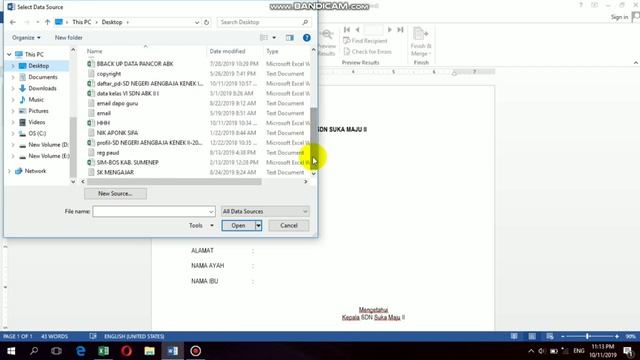Refresh the Desktop folder listing
This screenshot has height=360, width=640.
(207, 22)
